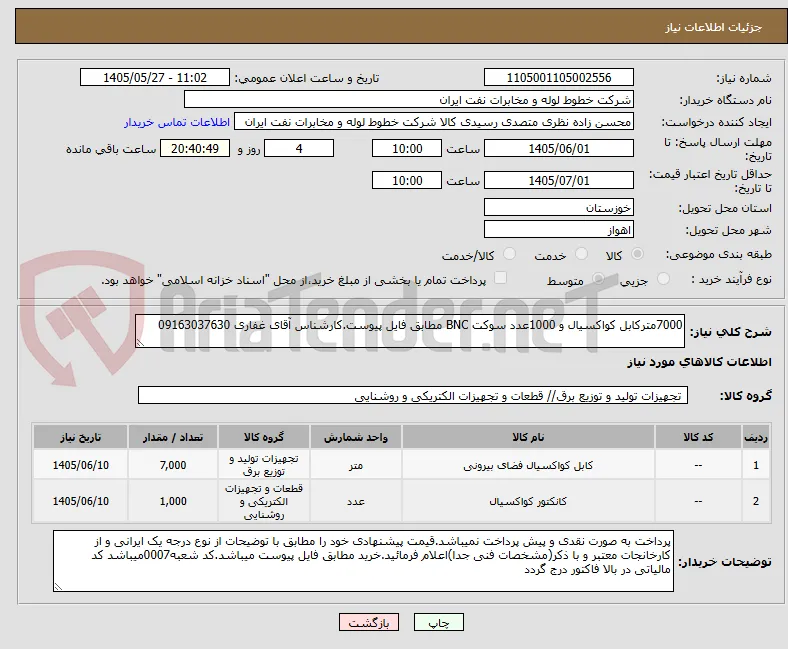Click the تعداد / مقدار column header
This screenshot has width=788, height=649.
[173, 437]
